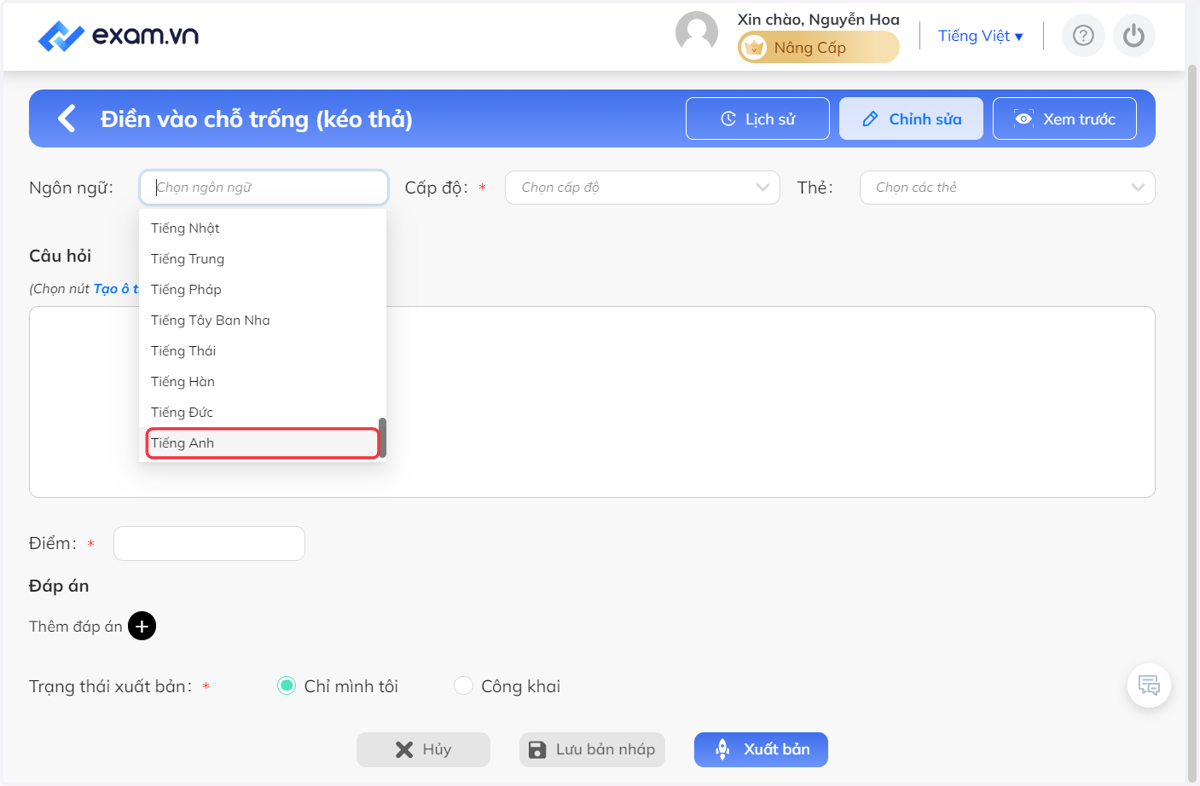Open the Chọn cấp độ dropdown
The width and height of the screenshot is (1200, 786).
642,188
